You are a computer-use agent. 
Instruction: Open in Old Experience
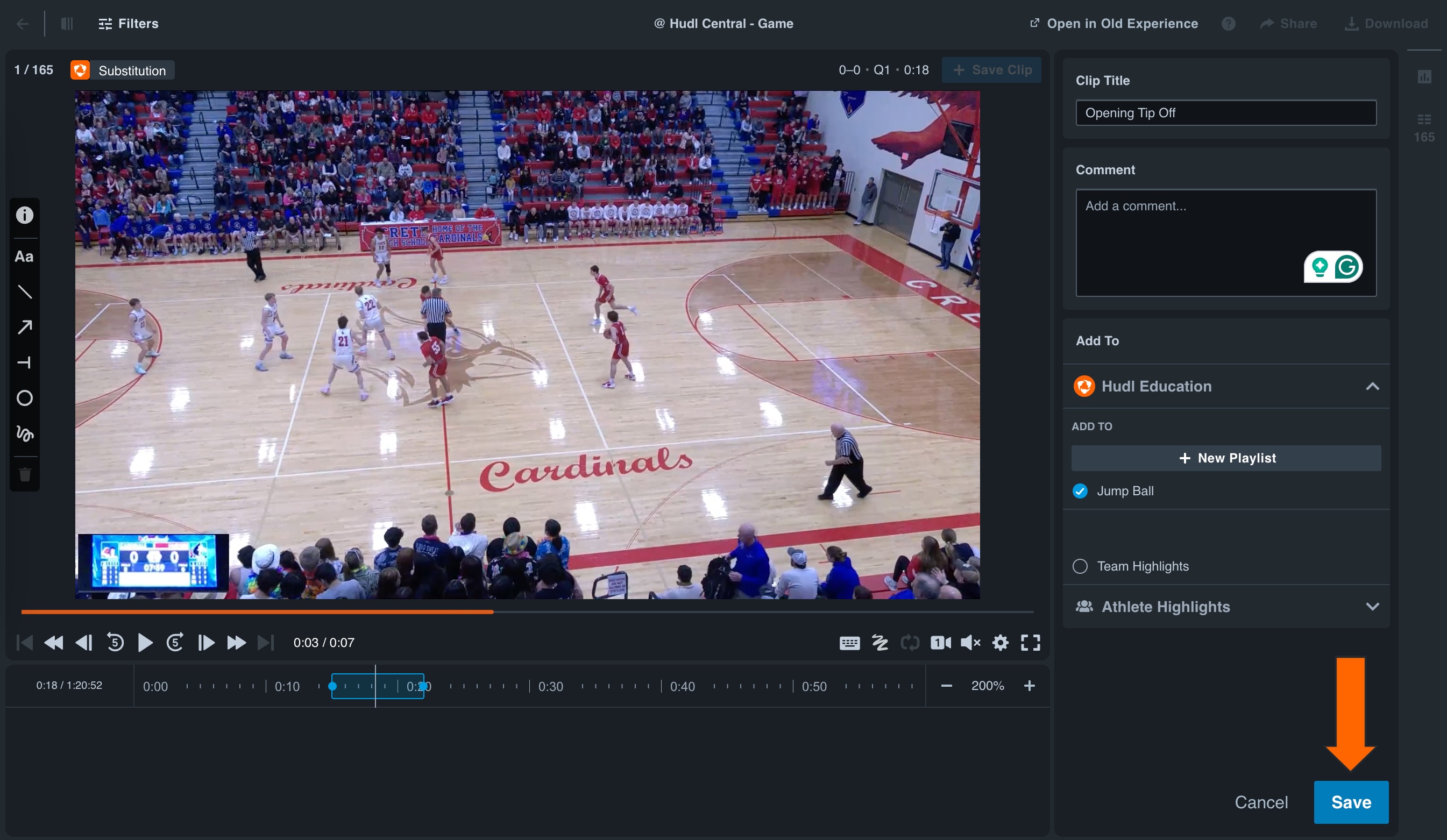[1113, 24]
